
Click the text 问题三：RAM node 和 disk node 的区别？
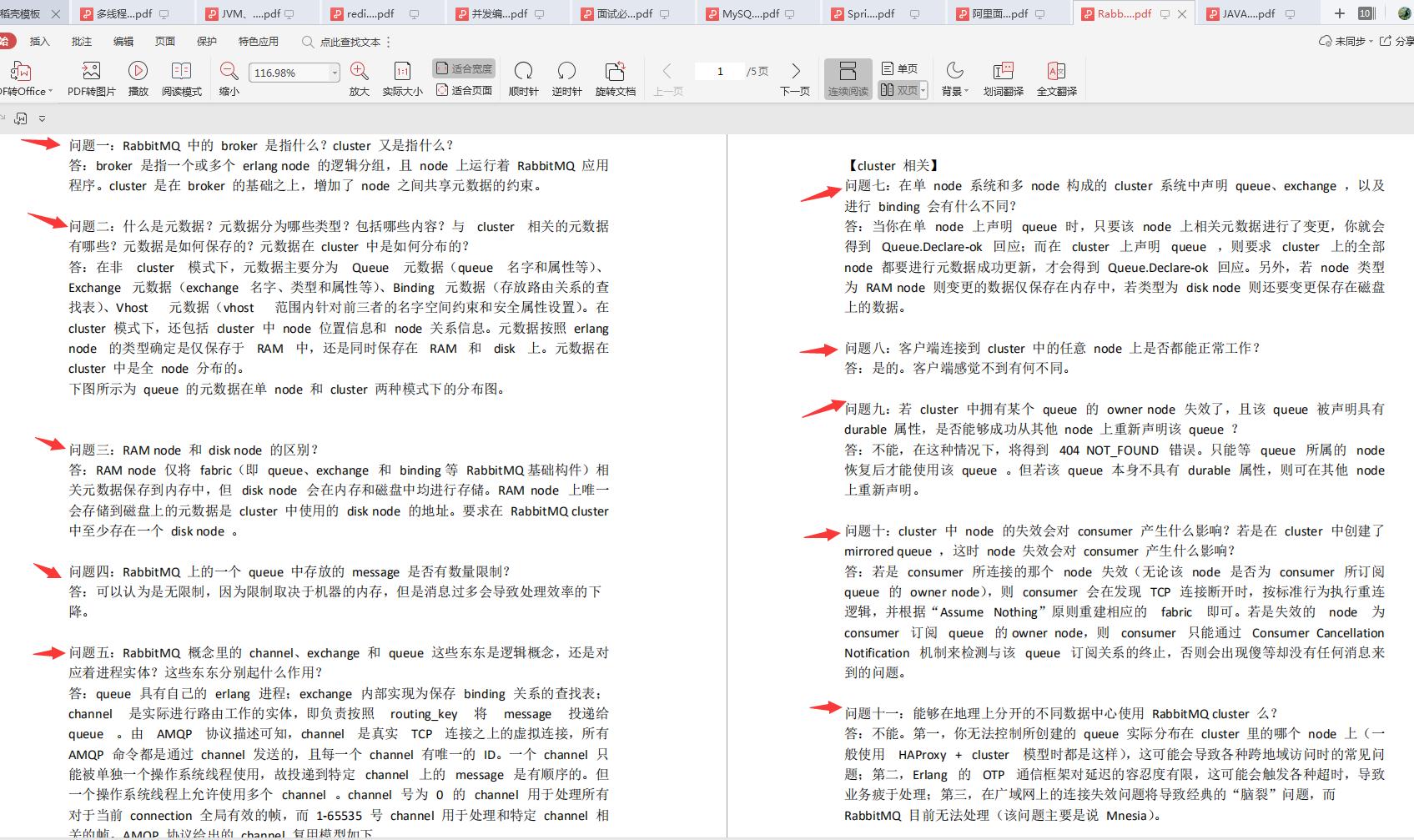click(x=194, y=450)
